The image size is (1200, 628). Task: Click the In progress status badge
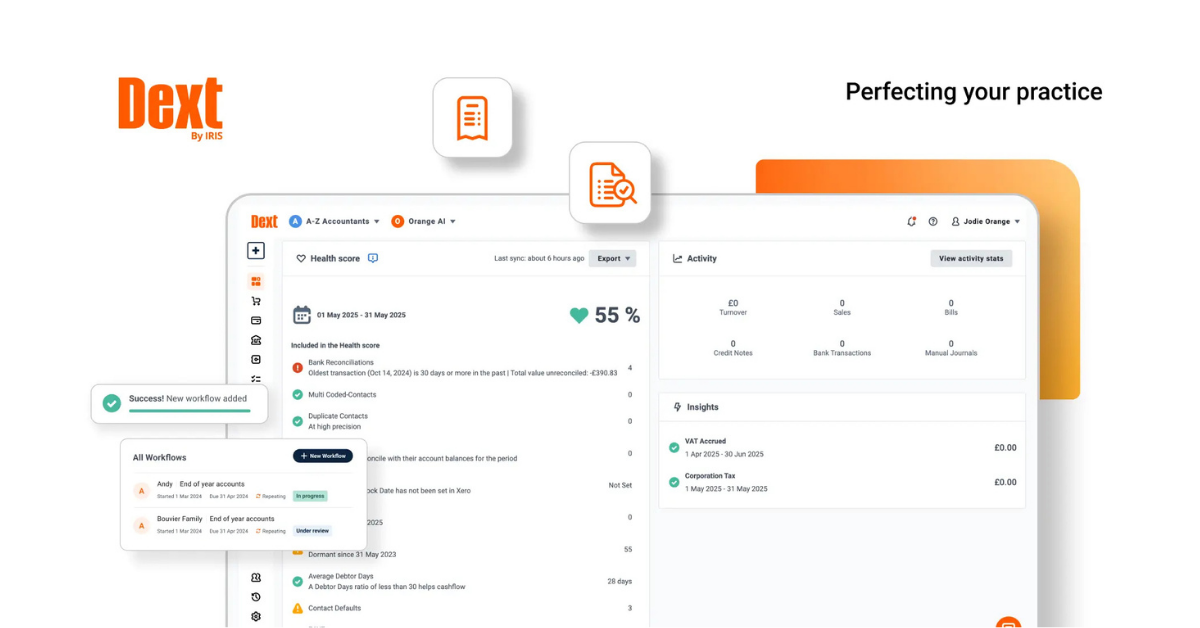[x=310, y=496]
